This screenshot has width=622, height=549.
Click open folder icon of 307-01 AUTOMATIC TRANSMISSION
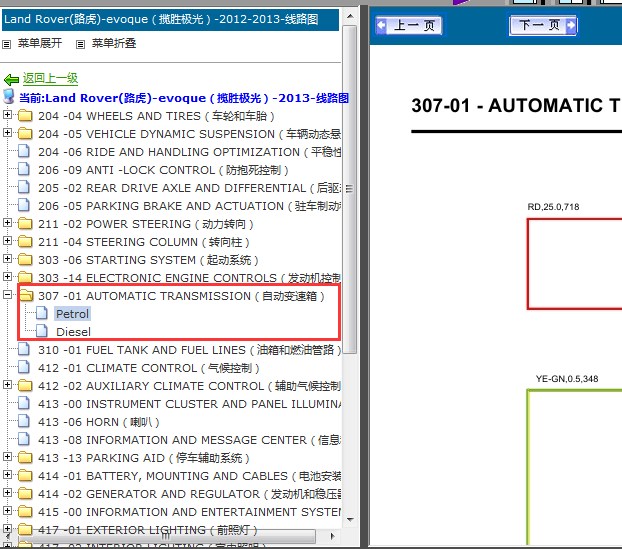[x=26, y=295]
